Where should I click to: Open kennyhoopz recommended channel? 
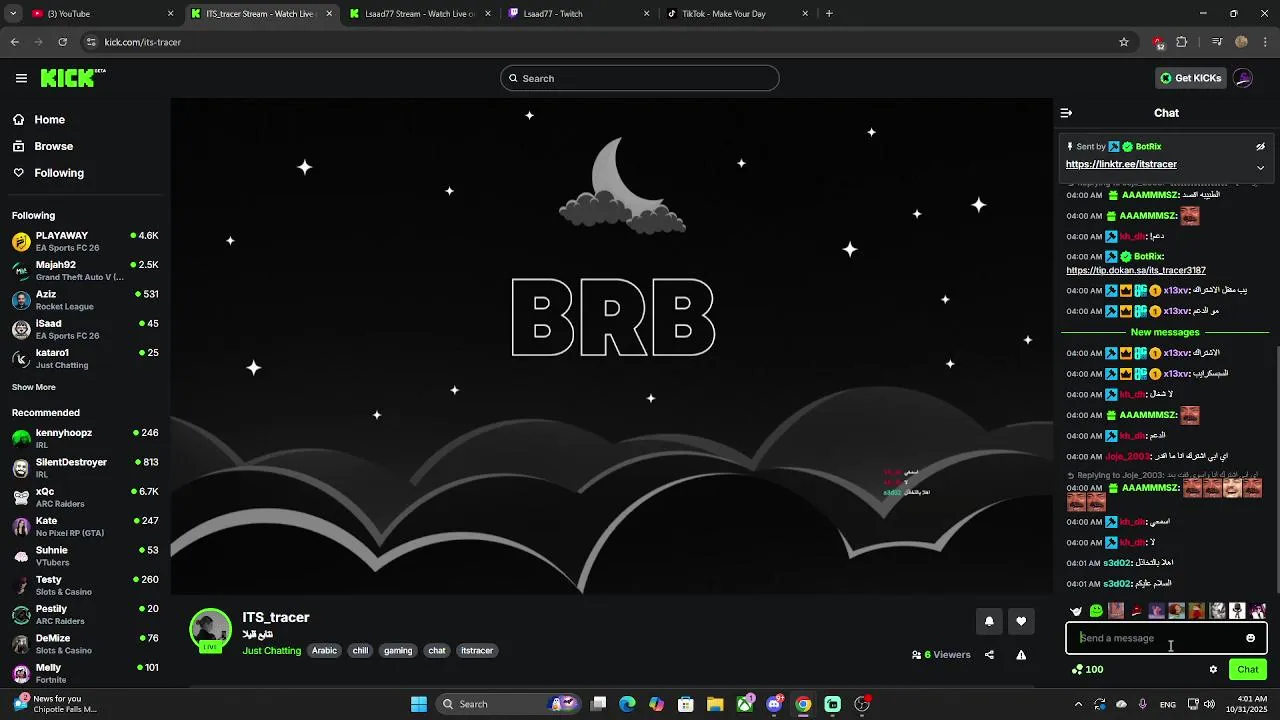(85, 438)
